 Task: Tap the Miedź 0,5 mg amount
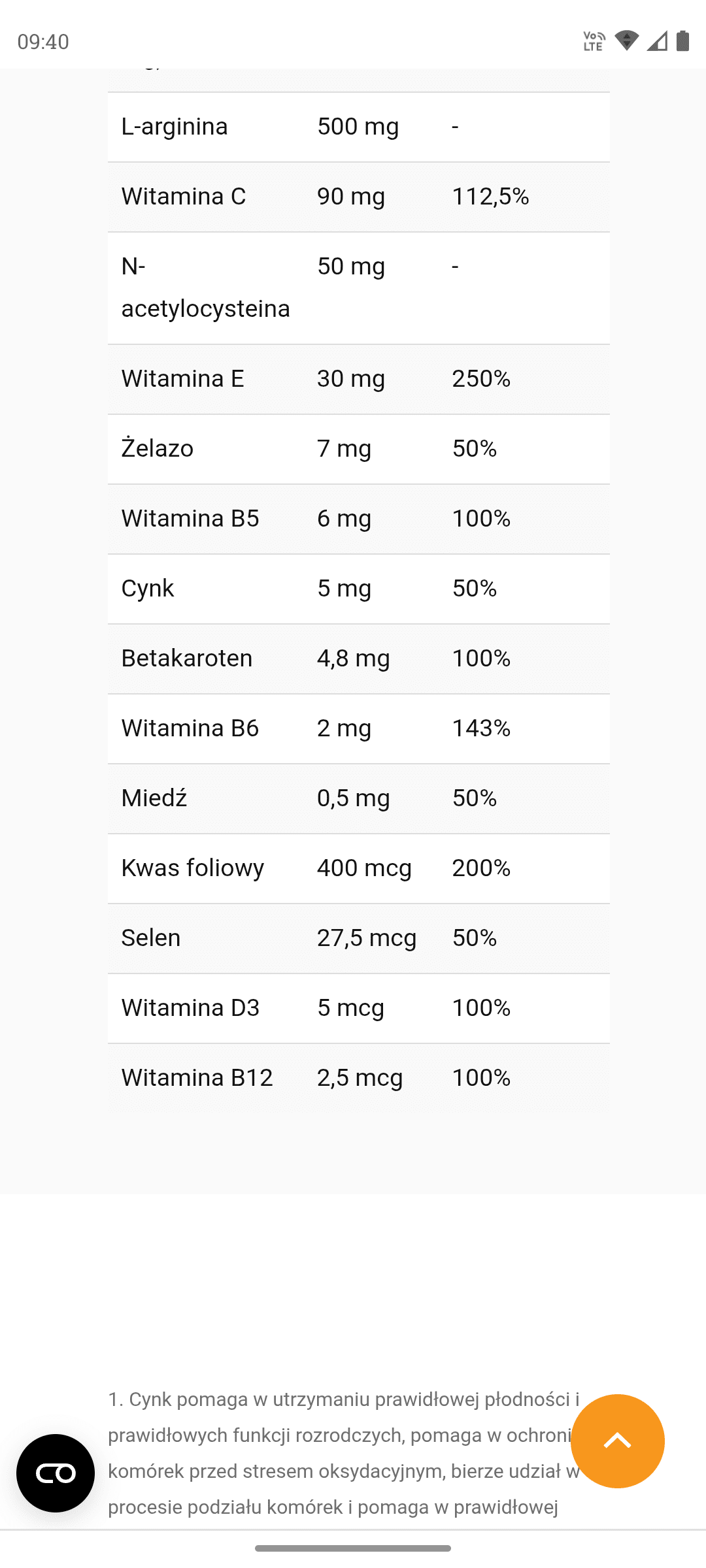pos(353,798)
